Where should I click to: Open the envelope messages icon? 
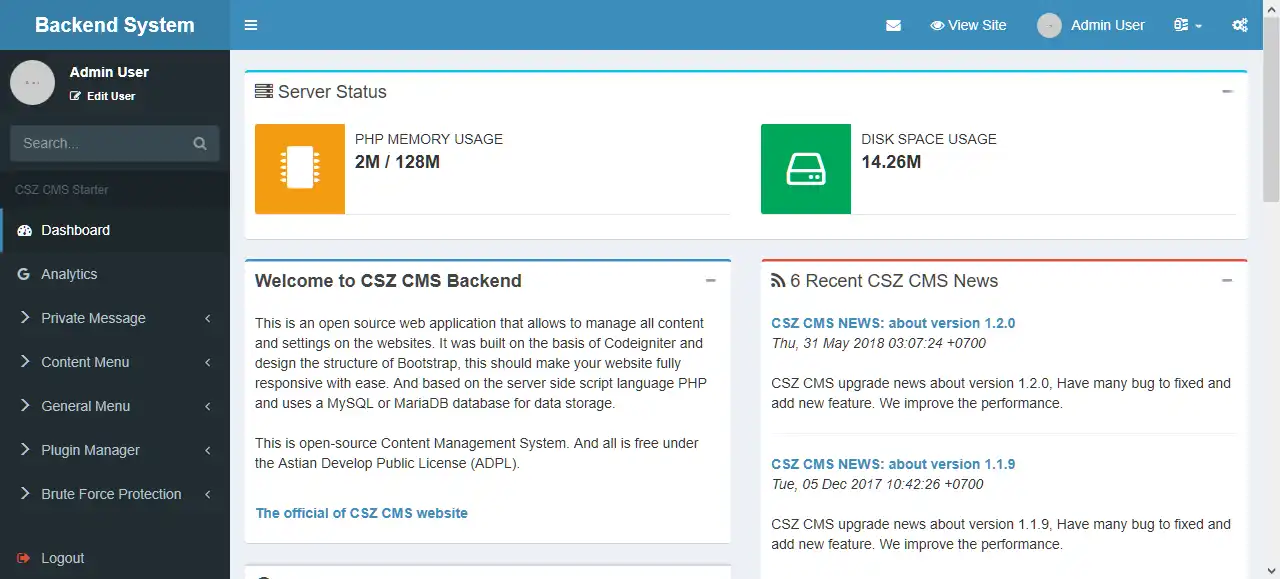893,25
